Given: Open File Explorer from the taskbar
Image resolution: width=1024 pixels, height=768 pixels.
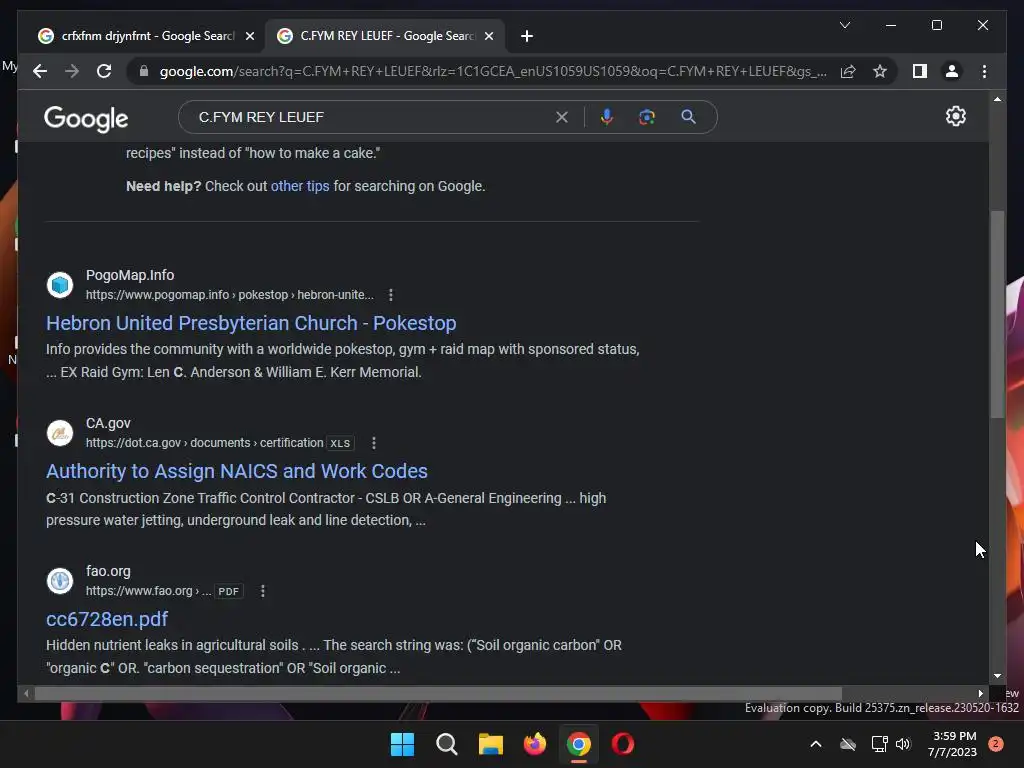Looking at the screenshot, I should pos(490,744).
